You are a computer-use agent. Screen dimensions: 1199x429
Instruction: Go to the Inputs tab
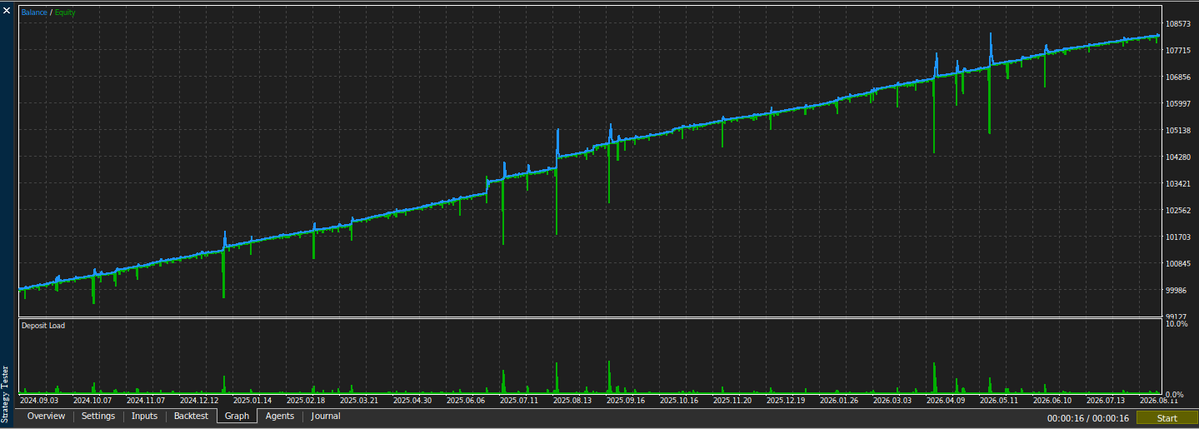pos(145,417)
